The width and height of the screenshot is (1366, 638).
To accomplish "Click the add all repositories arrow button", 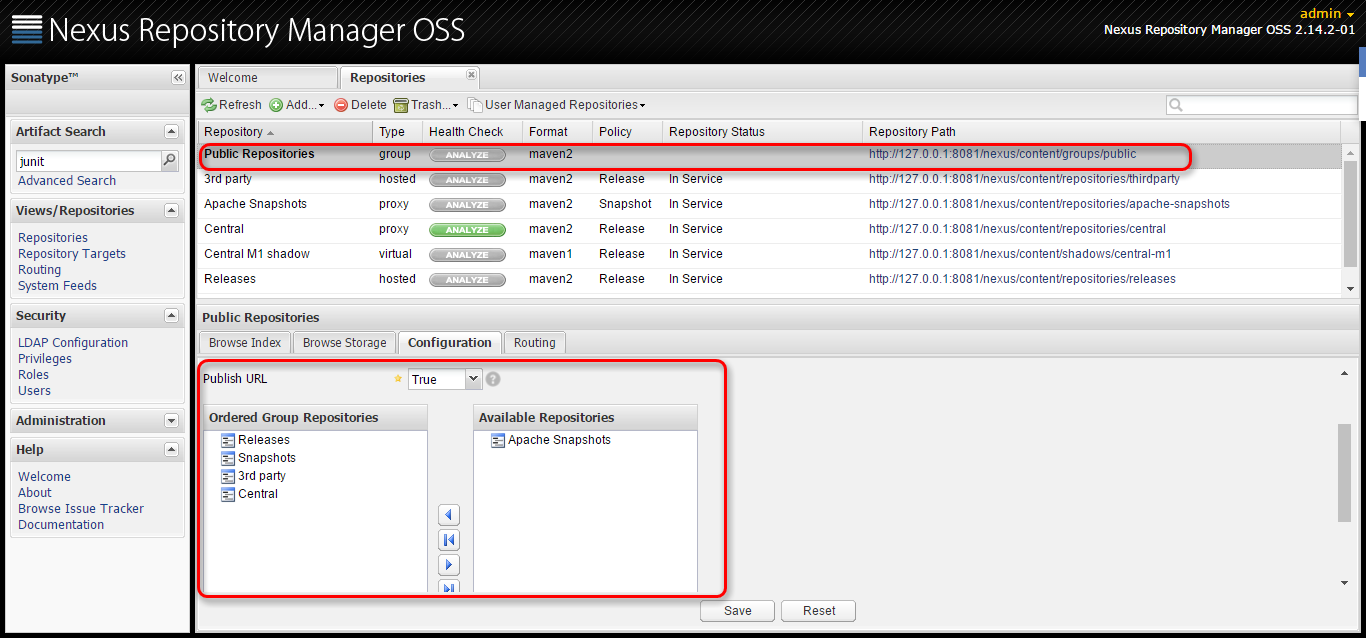I will pos(449,540).
